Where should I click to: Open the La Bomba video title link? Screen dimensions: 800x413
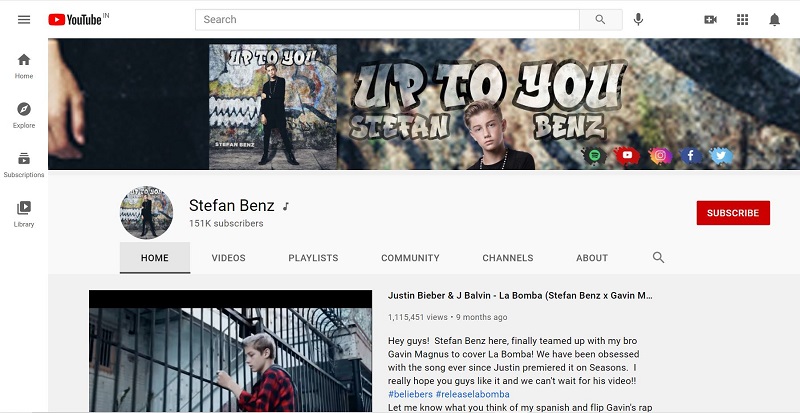click(x=520, y=296)
